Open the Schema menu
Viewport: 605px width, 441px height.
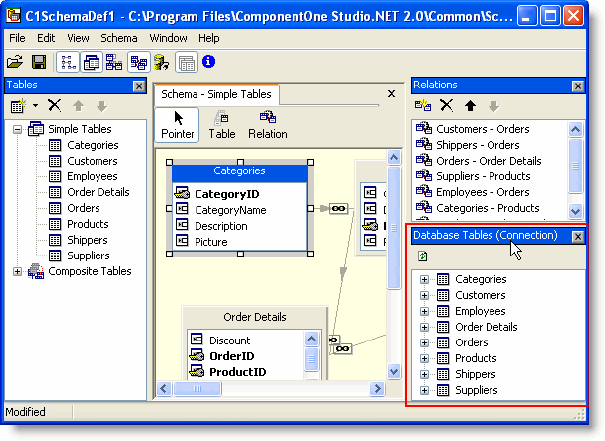coord(119,38)
